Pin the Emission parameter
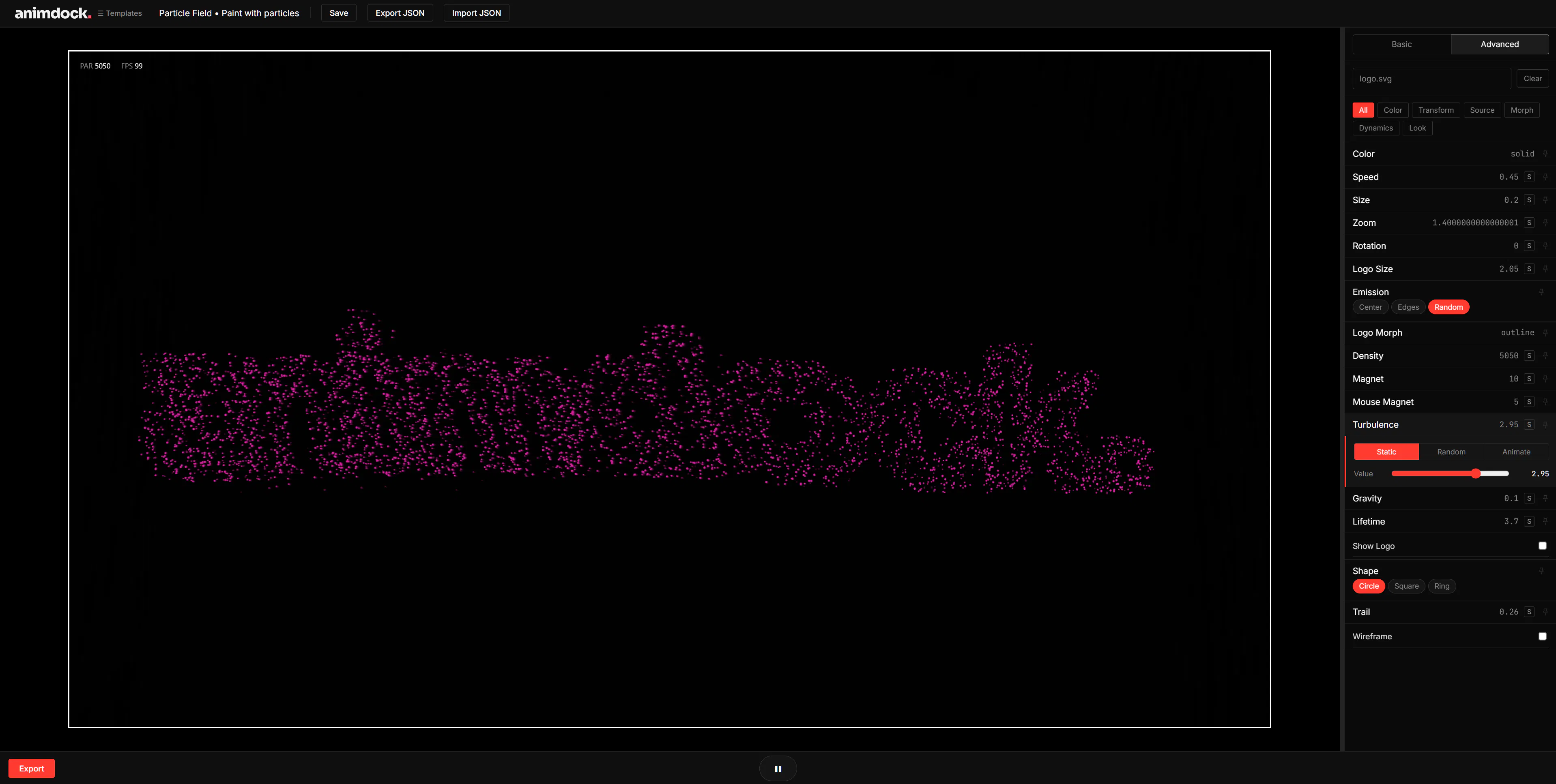The width and height of the screenshot is (1556, 784). (1541, 291)
